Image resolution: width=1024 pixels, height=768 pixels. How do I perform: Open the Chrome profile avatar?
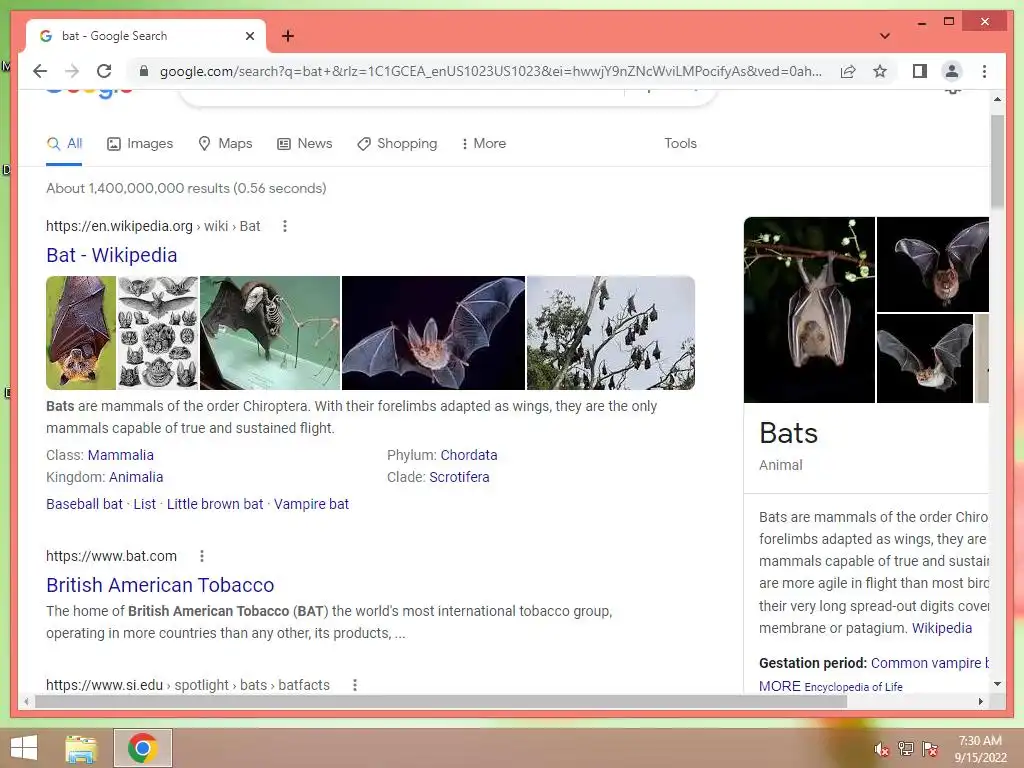pos(952,71)
